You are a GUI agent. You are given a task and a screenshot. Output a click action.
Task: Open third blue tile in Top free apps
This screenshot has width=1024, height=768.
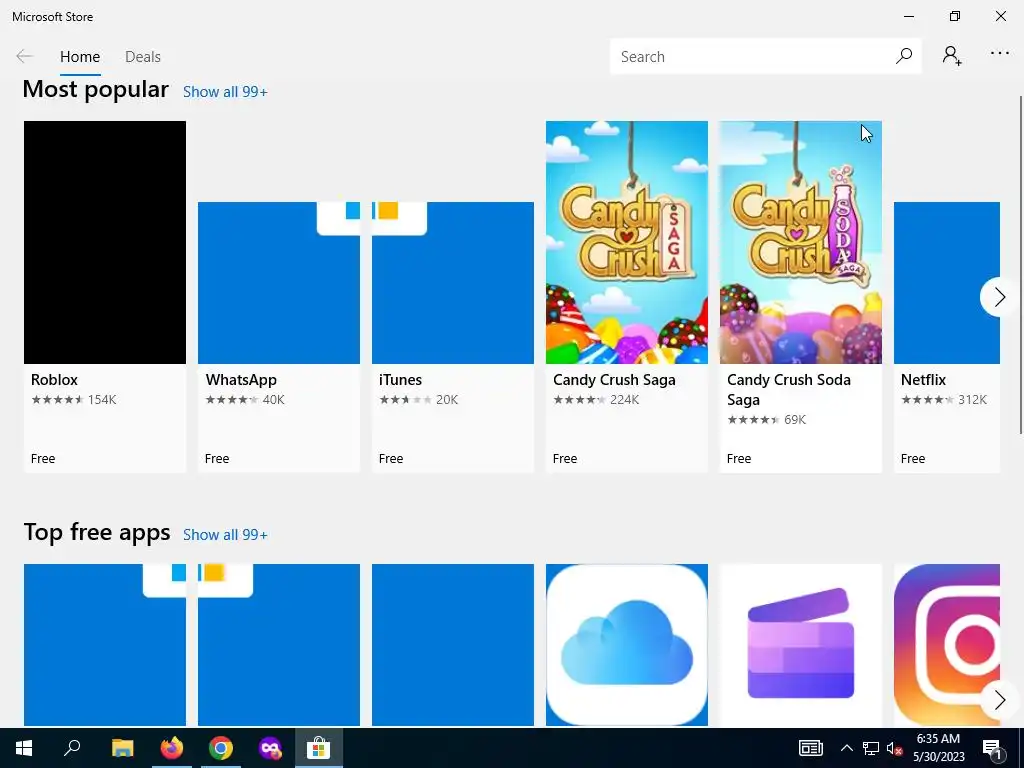pos(453,645)
